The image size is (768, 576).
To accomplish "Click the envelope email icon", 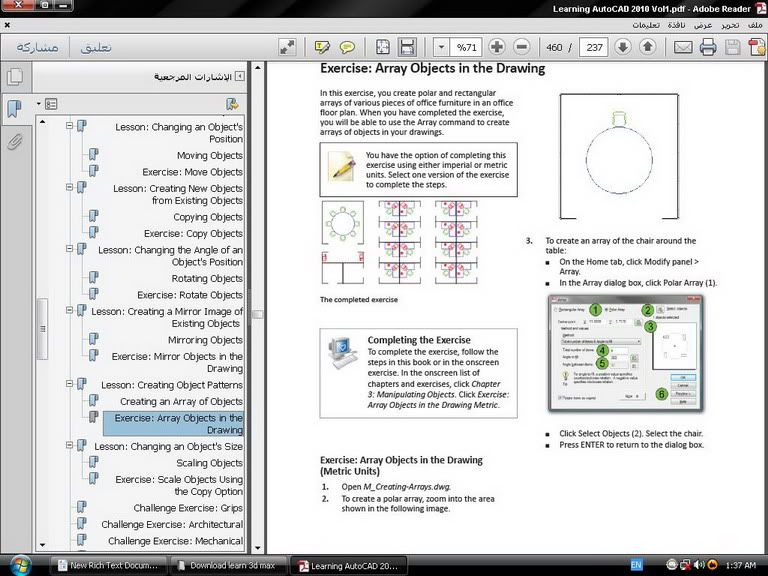I will point(683,47).
